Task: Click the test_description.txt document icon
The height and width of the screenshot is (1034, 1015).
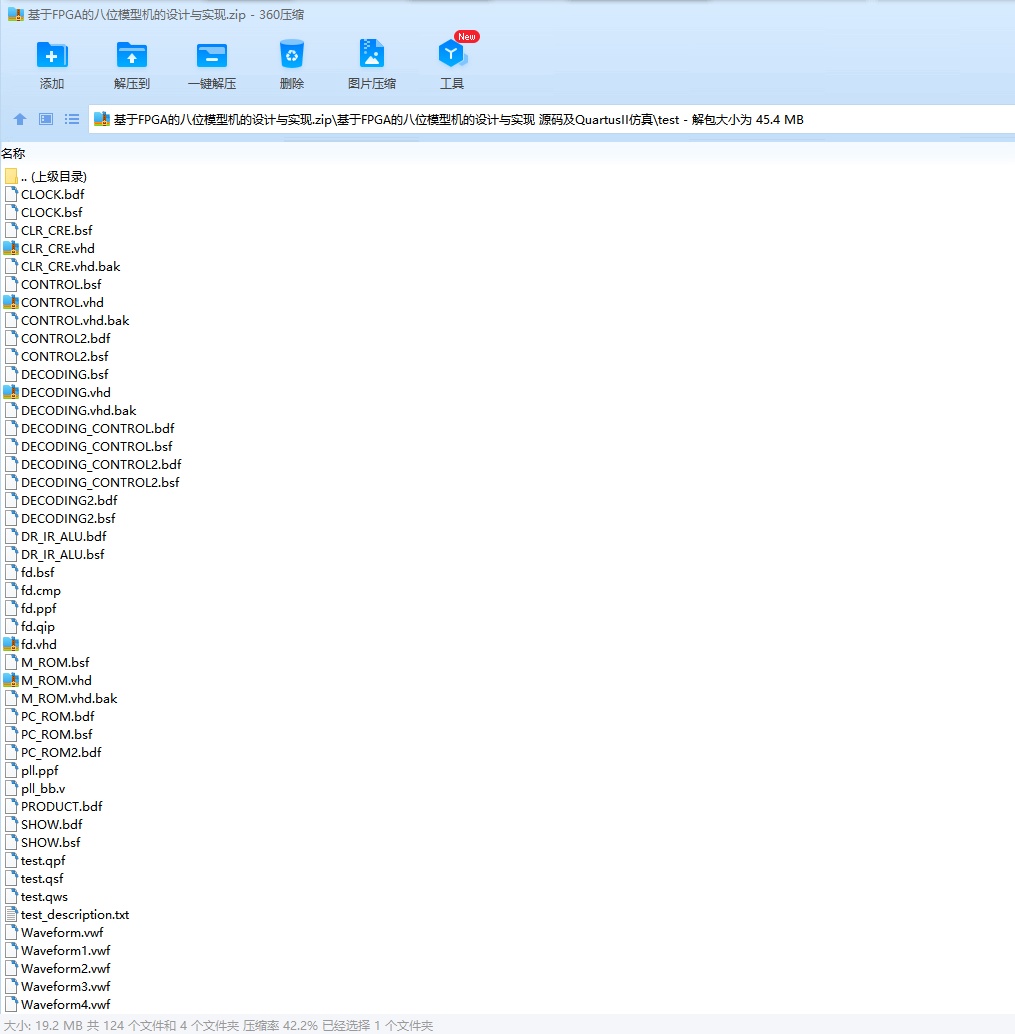Action: pyautogui.click(x=11, y=915)
